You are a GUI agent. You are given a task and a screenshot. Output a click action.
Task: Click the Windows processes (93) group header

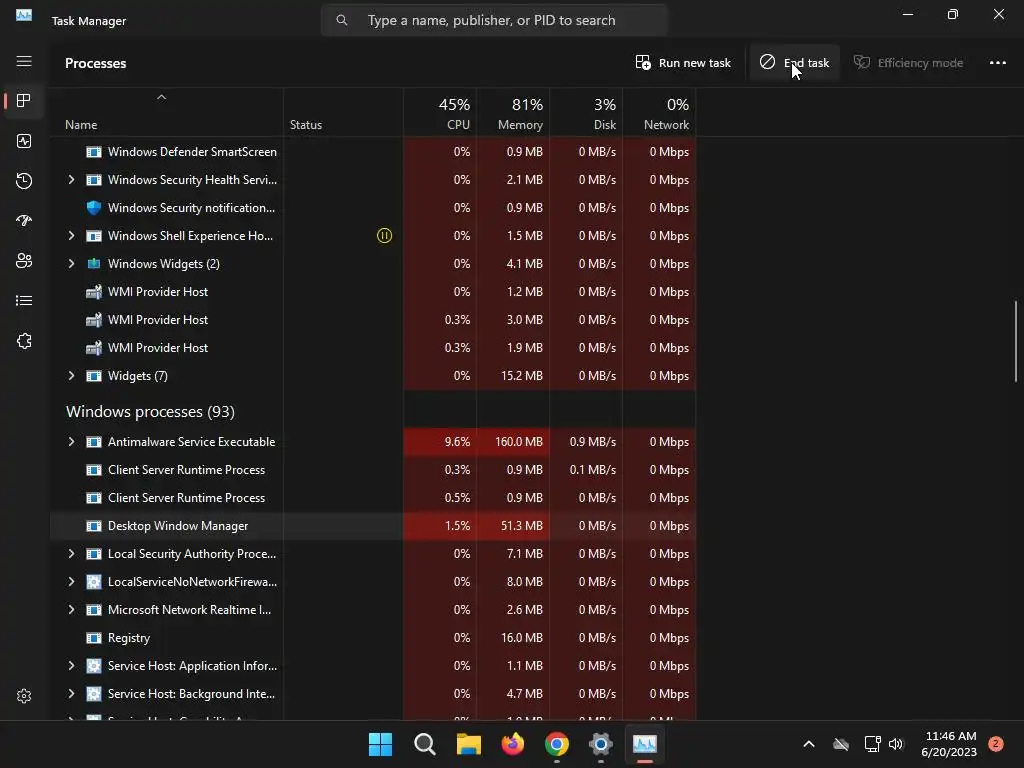point(150,411)
